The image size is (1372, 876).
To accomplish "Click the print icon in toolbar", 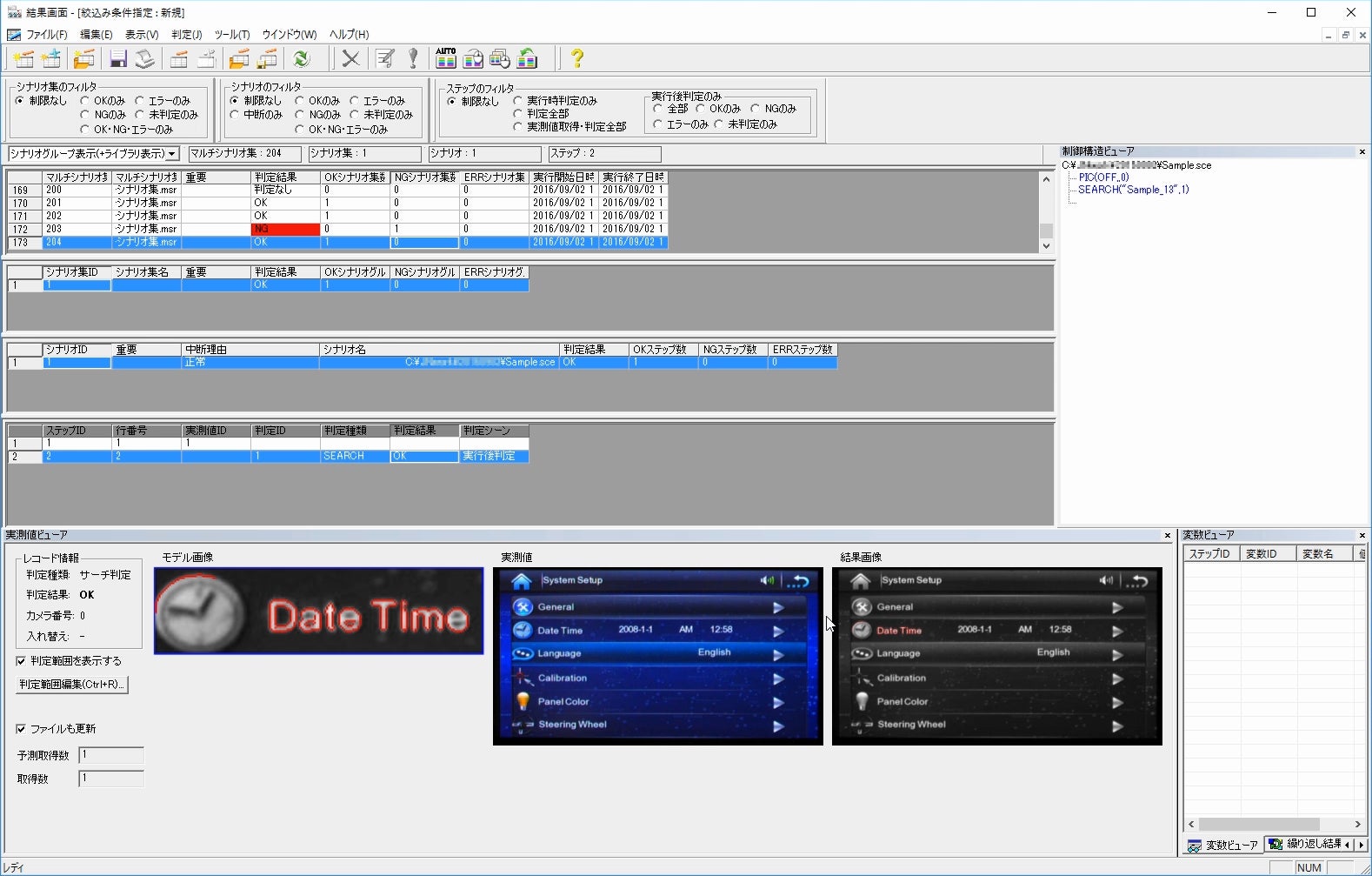I will coord(145,58).
